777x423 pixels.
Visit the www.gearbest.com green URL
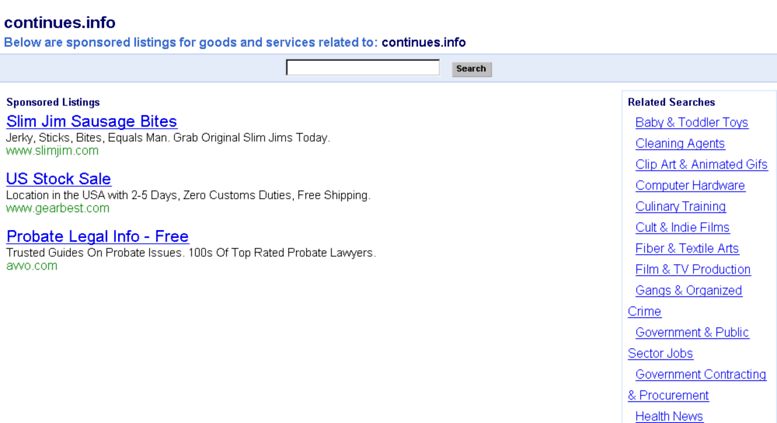coord(57,208)
